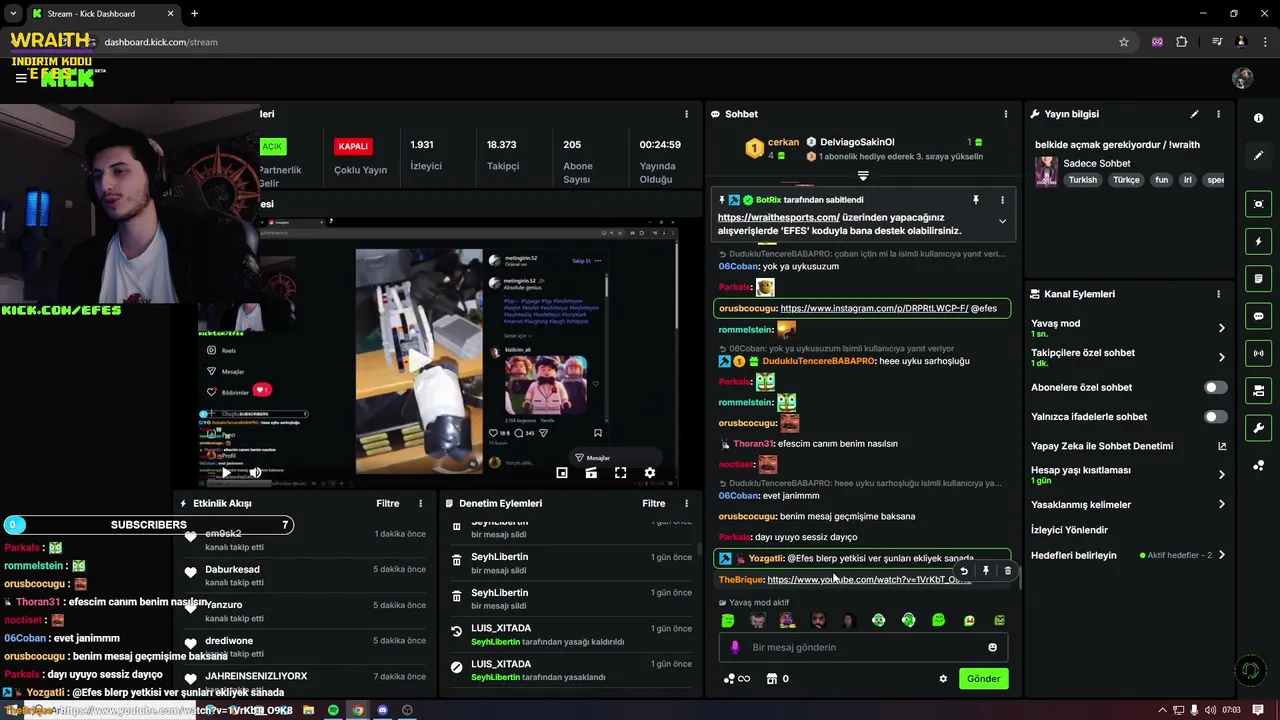Screen dimensions: 1280x720
Task: Open the wraithesports.com link in pinned message
Action: [x=778, y=217]
